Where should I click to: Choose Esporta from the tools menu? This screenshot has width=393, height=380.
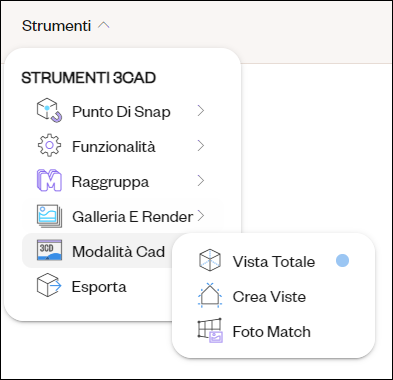(x=97, y=286)
